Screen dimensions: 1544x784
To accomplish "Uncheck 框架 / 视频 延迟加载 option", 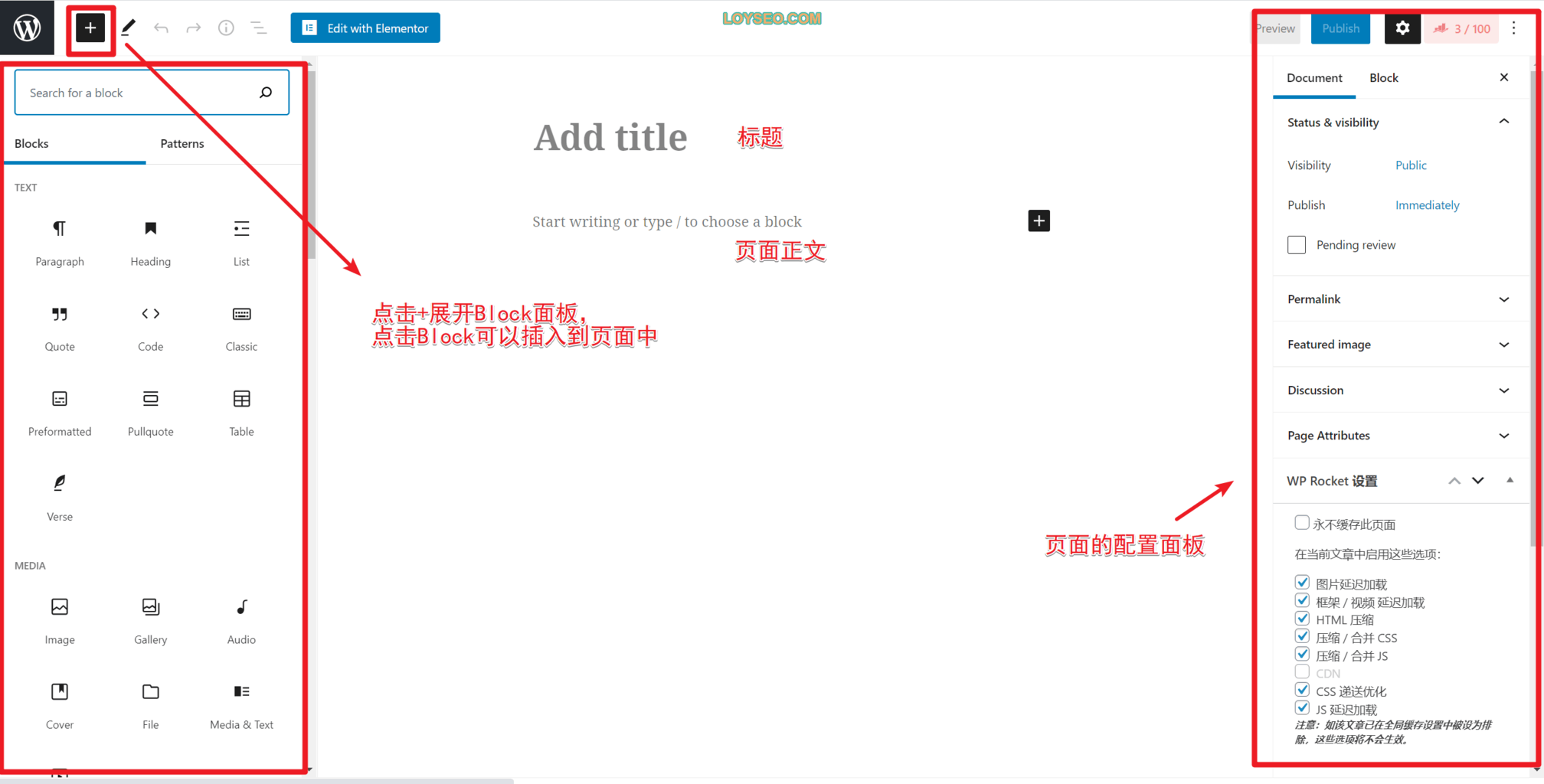I will 1302,601.
